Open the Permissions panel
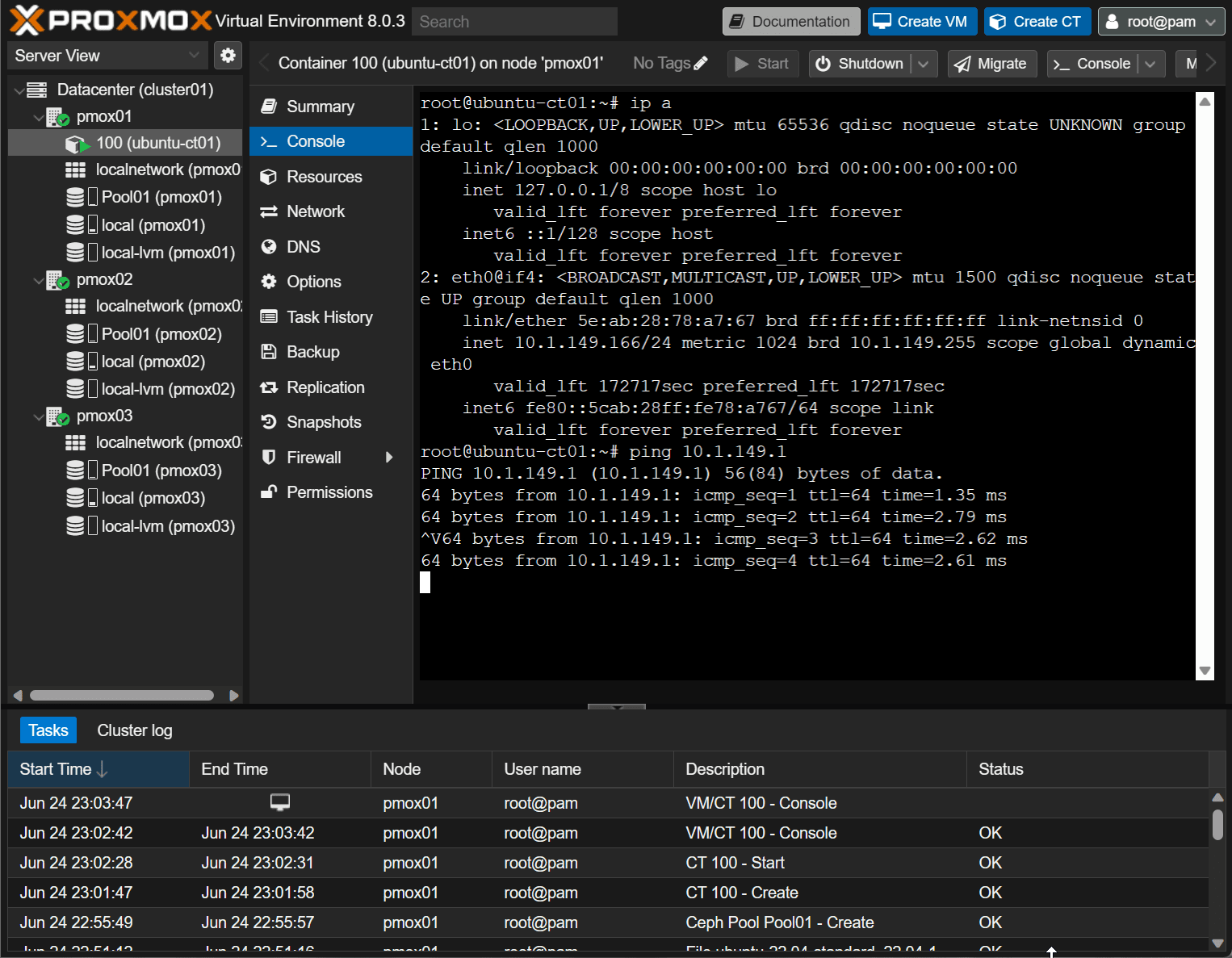This screenshot has height=958, width=1232. coord(329,492)
